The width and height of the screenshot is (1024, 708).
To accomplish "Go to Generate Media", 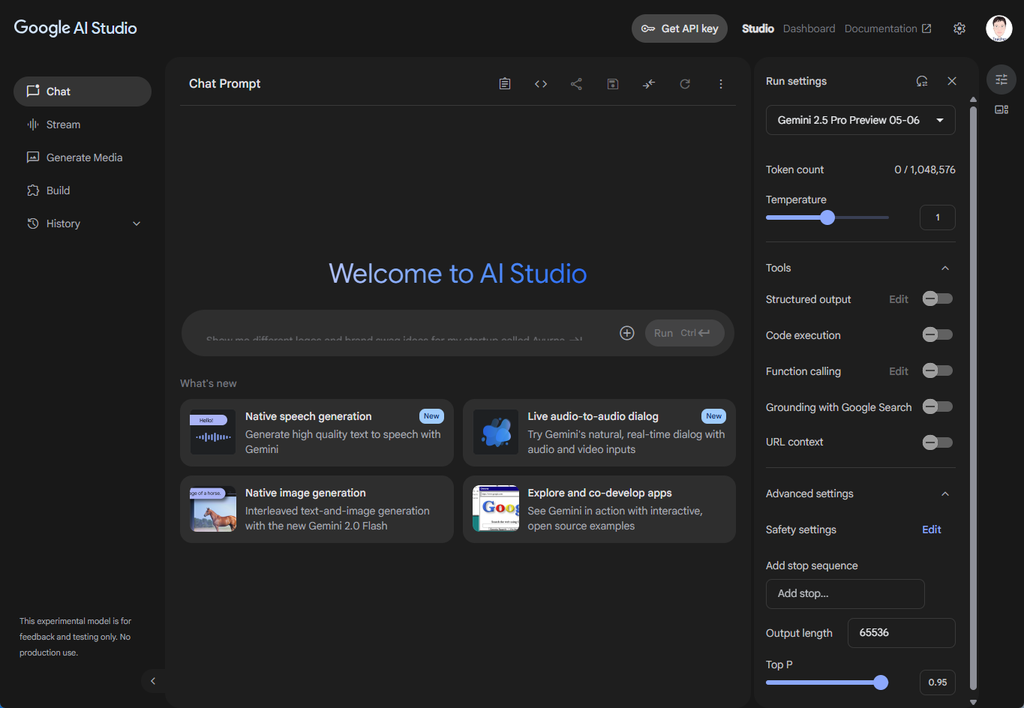I will click(x=82, y=157).
